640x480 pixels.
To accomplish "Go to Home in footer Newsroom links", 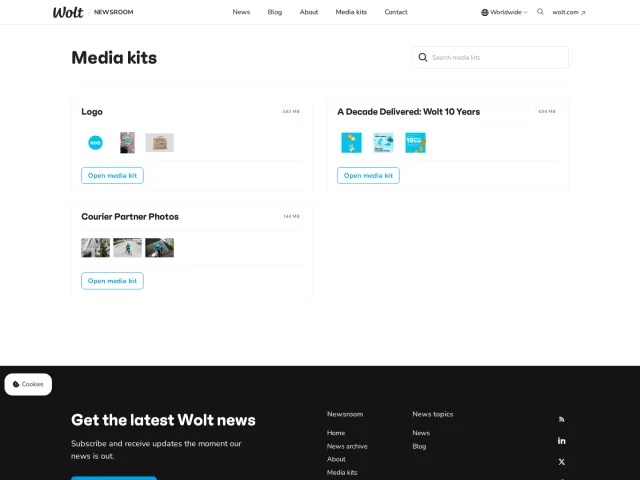I will tap(336, 433).
